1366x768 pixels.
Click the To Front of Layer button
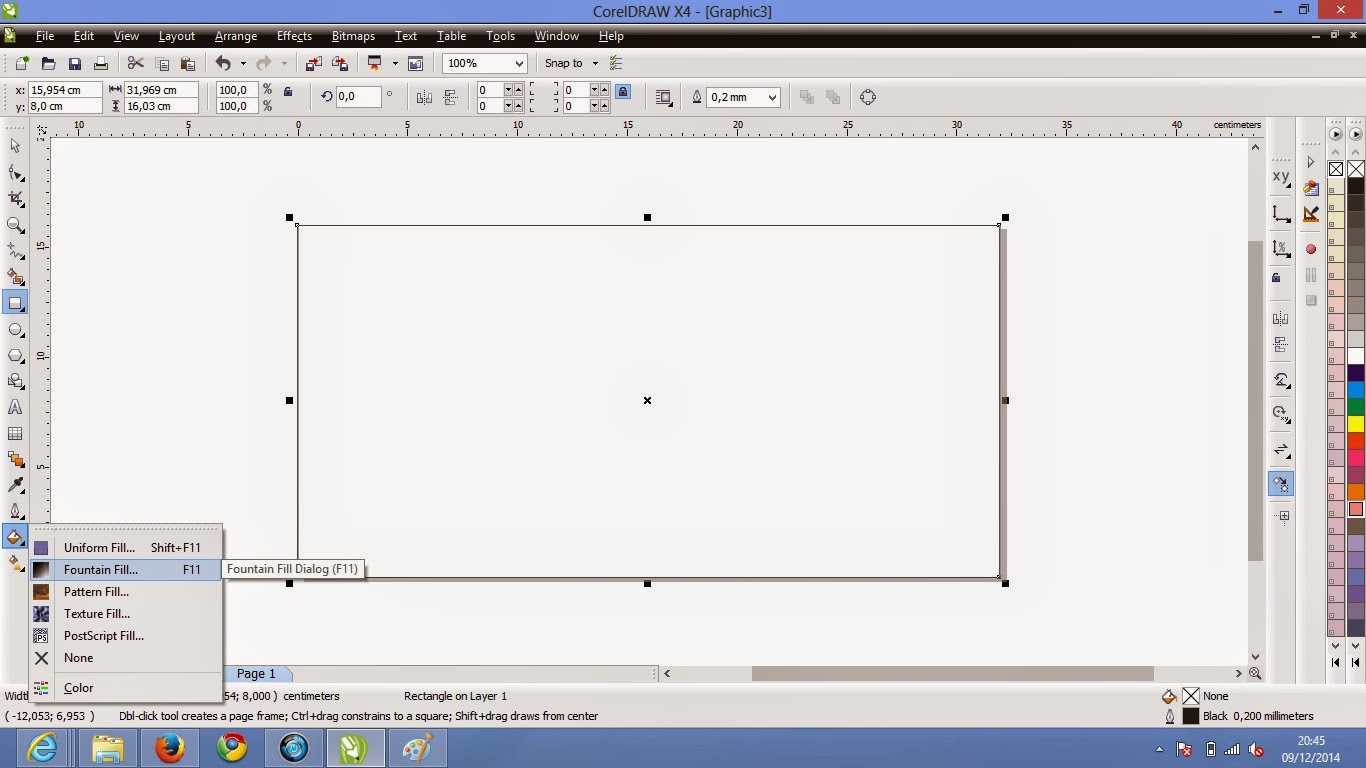806,97
